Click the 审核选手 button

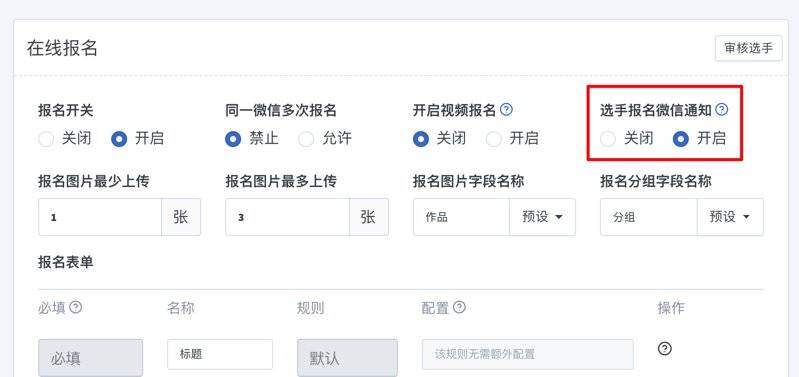(749, 48)
